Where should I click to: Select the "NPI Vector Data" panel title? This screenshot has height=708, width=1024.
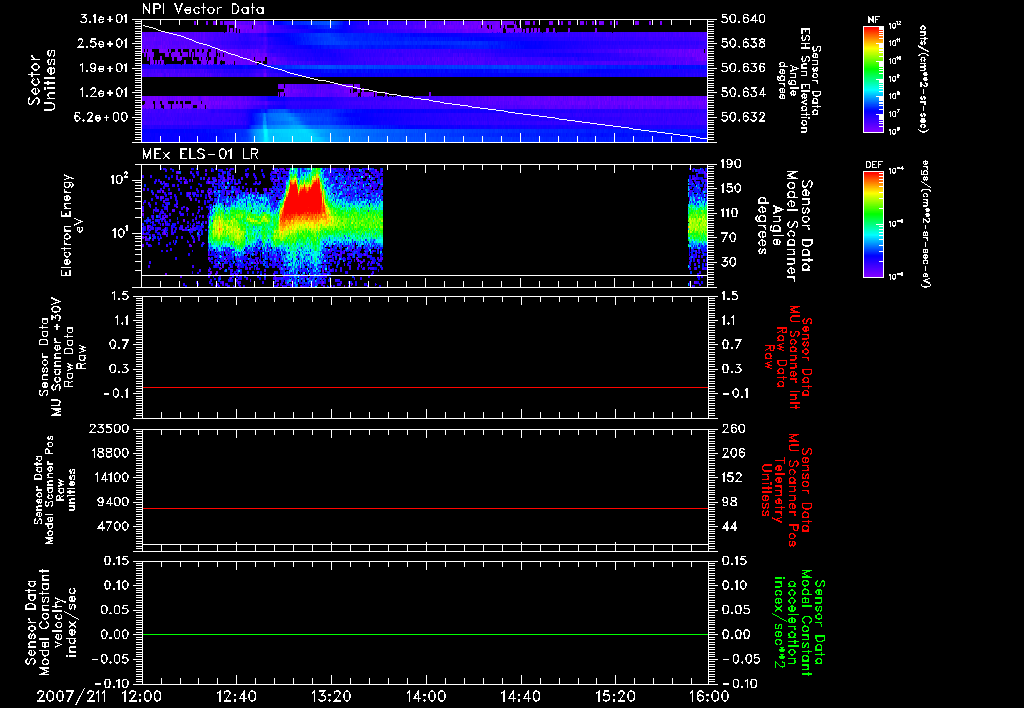tap(203, 9)
